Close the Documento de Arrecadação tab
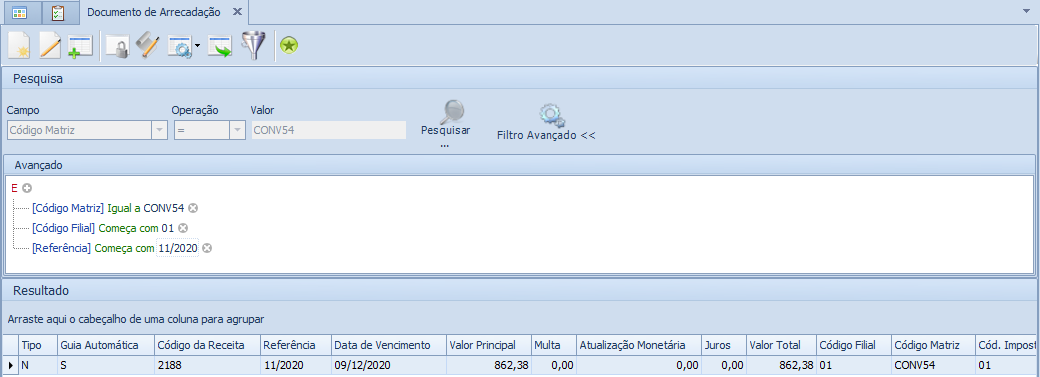 click(x=237, y=13)
